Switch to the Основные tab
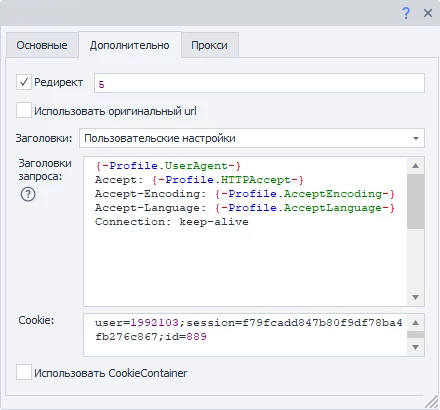The width and height of the screenshot is (440, 410). click(42, 45)
